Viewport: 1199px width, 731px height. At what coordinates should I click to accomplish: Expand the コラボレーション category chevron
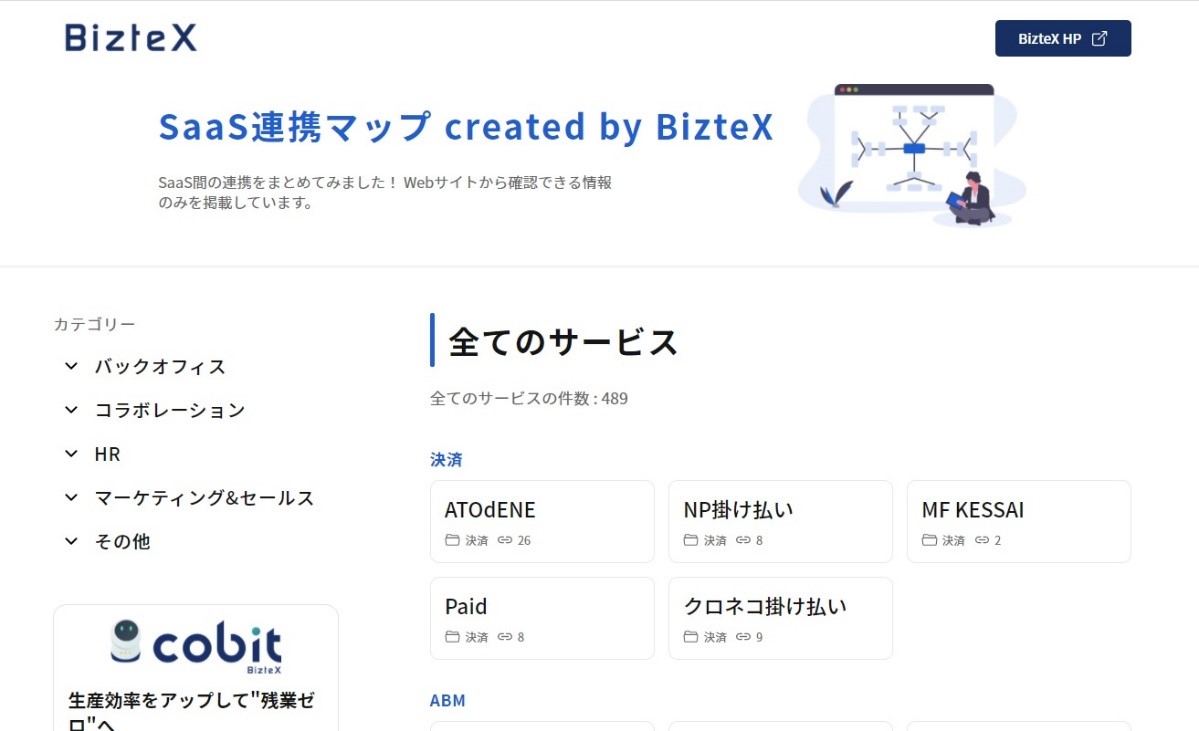tap(71, 410)
